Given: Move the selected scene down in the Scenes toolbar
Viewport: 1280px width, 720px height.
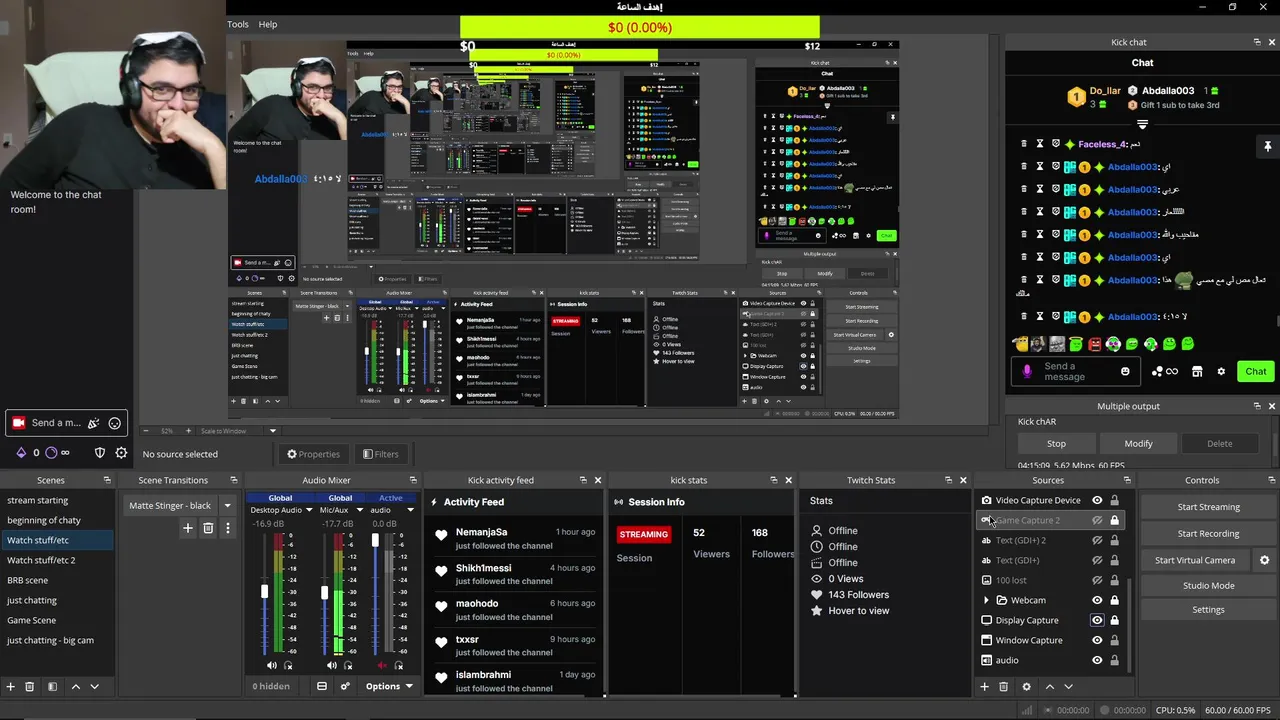Looking at the screenshot, I should pyautogui.click(x=95, y=687).
